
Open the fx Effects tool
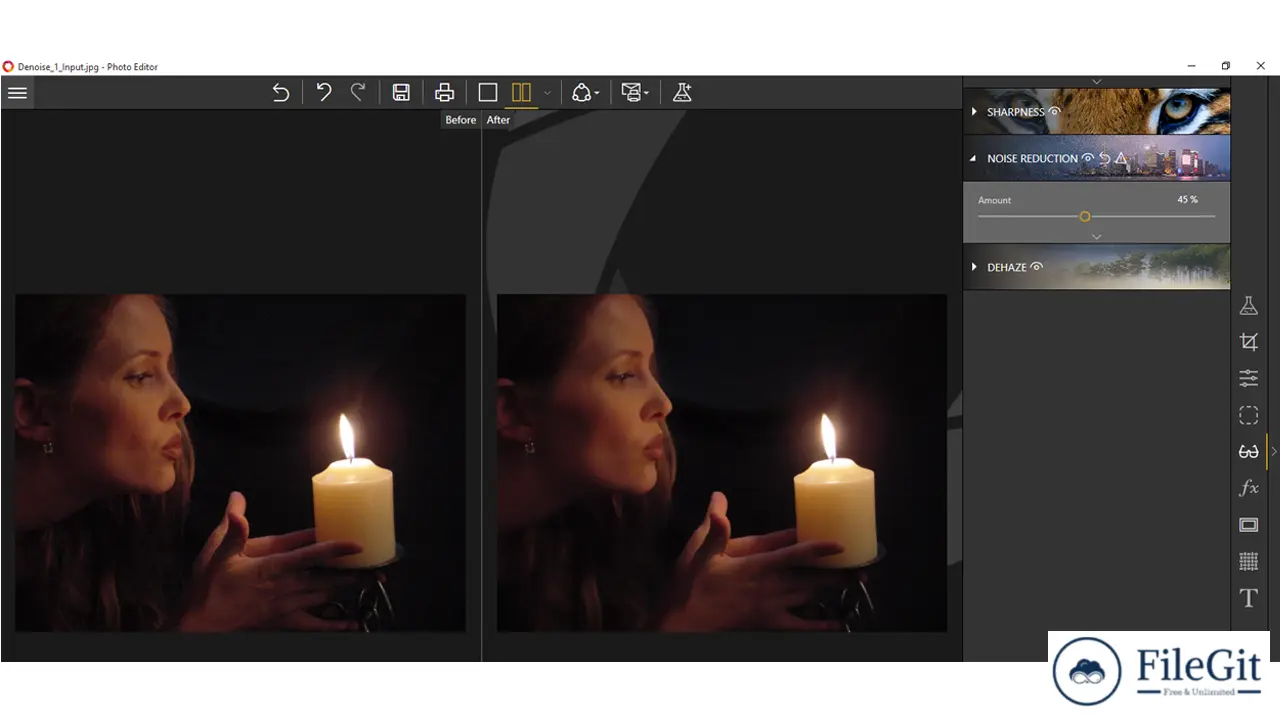pyautogui.click(x=1249, y=488)
